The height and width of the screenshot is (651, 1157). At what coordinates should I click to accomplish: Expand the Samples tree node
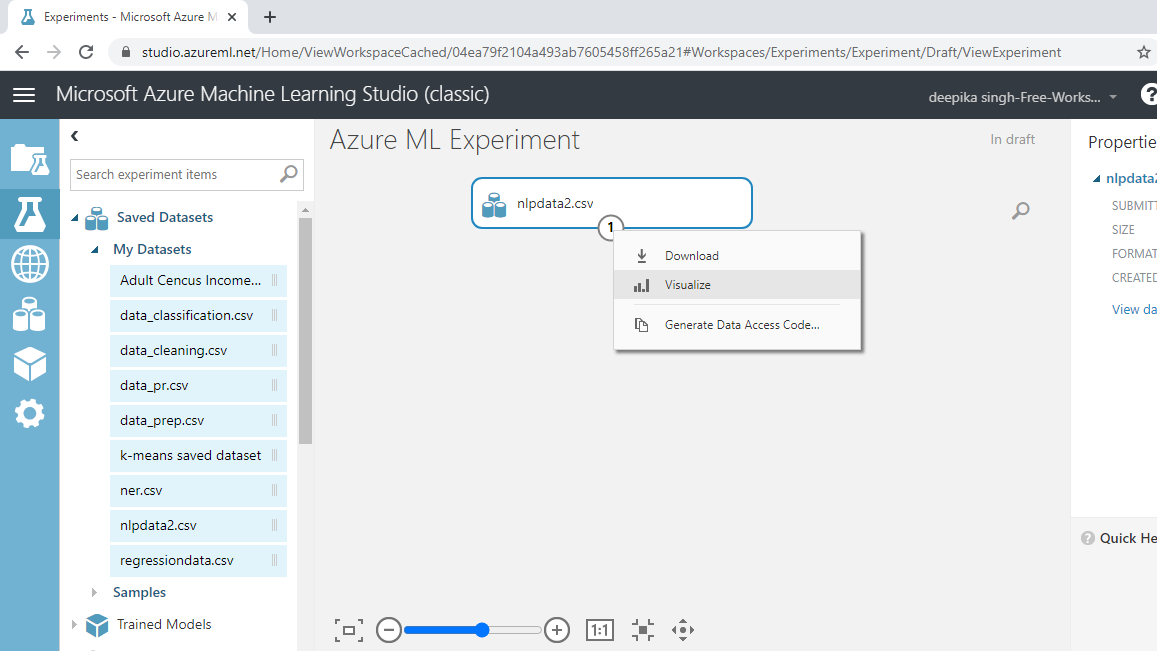[94, 593]
